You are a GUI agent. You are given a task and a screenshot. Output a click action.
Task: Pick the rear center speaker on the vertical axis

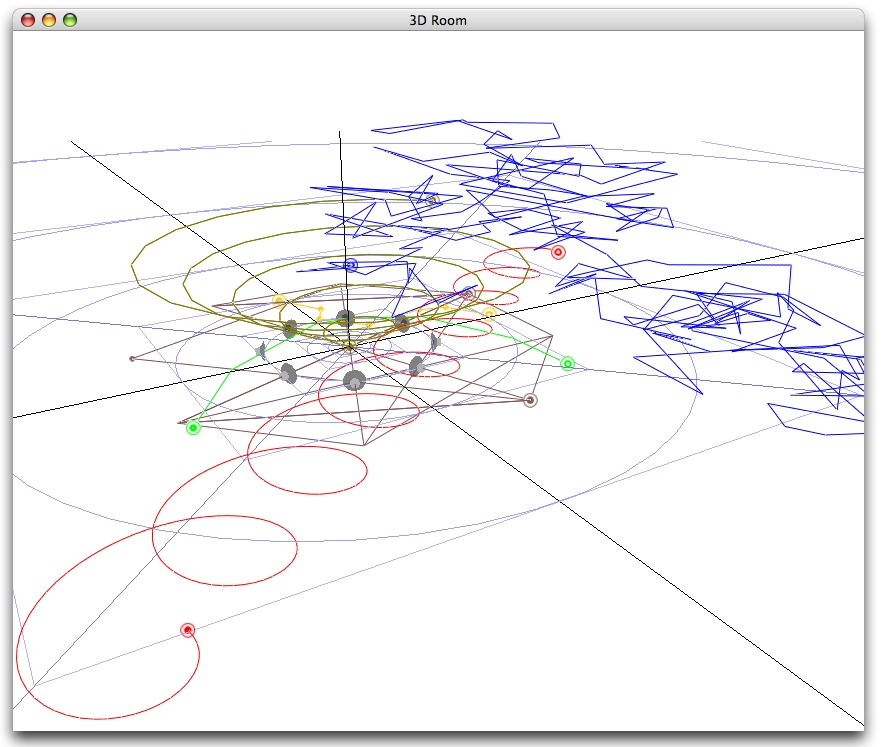click(346, 318)
